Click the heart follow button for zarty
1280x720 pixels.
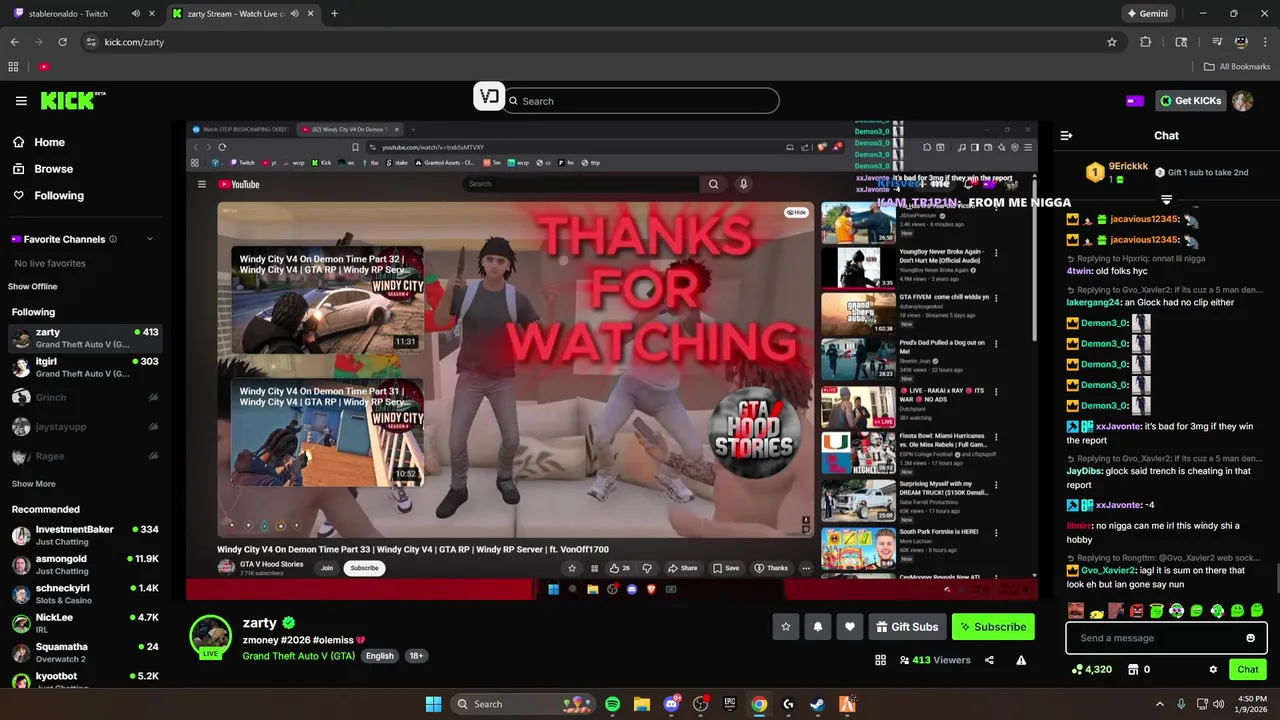coord(850,627)
